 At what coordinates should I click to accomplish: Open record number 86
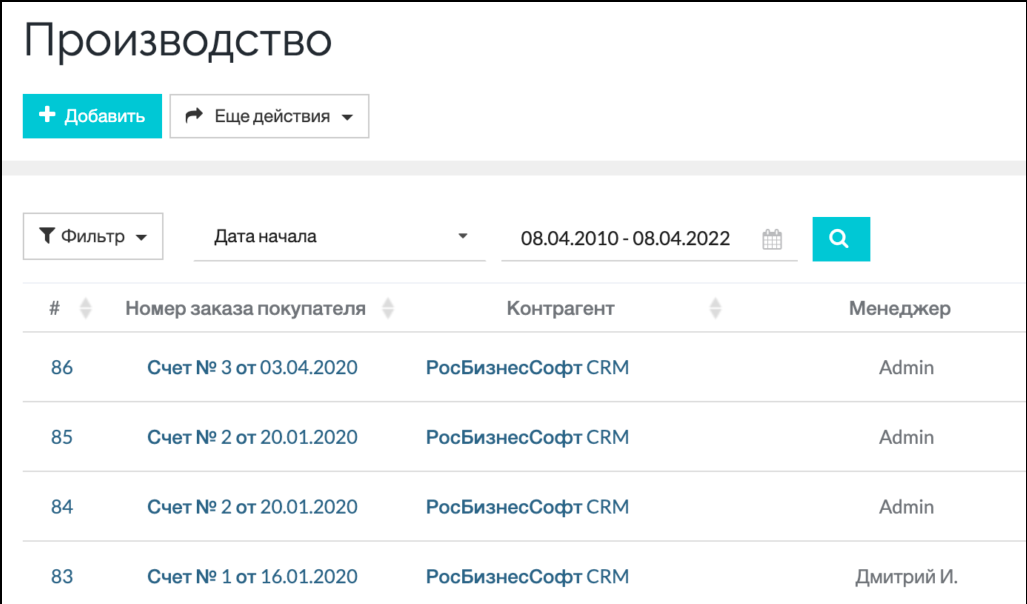tap(62, 367)
